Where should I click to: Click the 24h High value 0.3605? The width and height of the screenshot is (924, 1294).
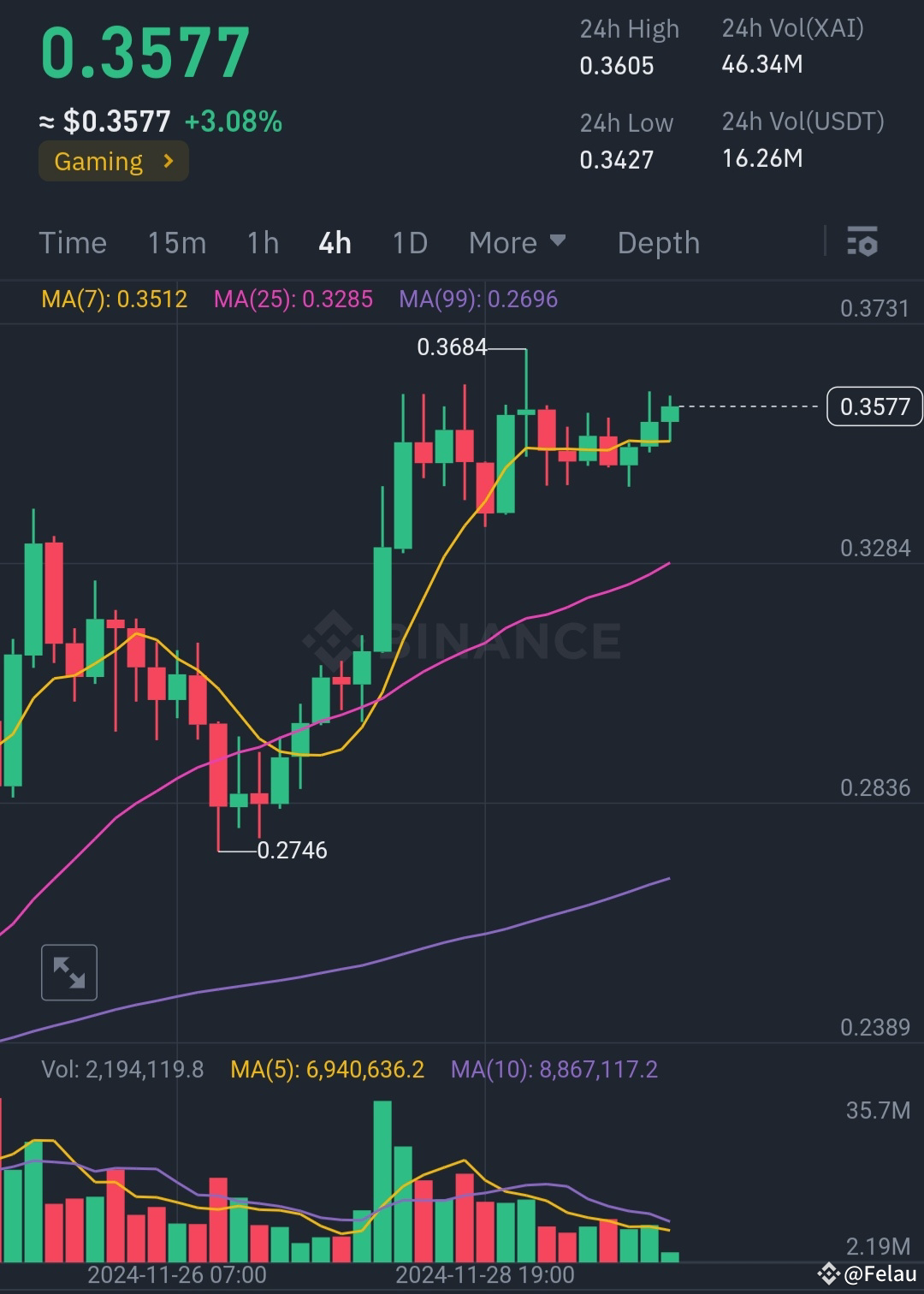click(x=617, y=65)
